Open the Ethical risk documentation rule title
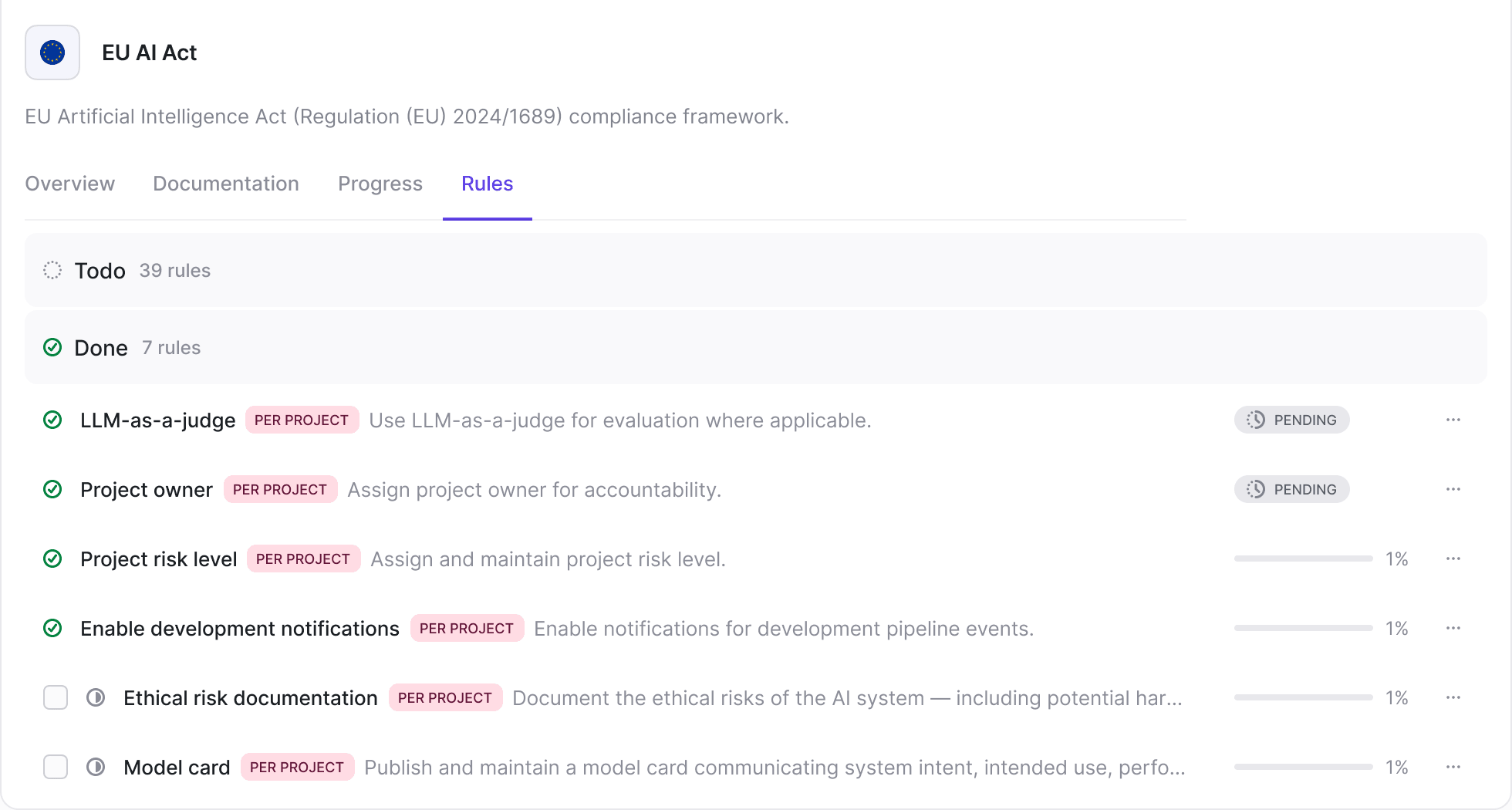This screenshot has width=1512, height=810. (x=251, y=698)
